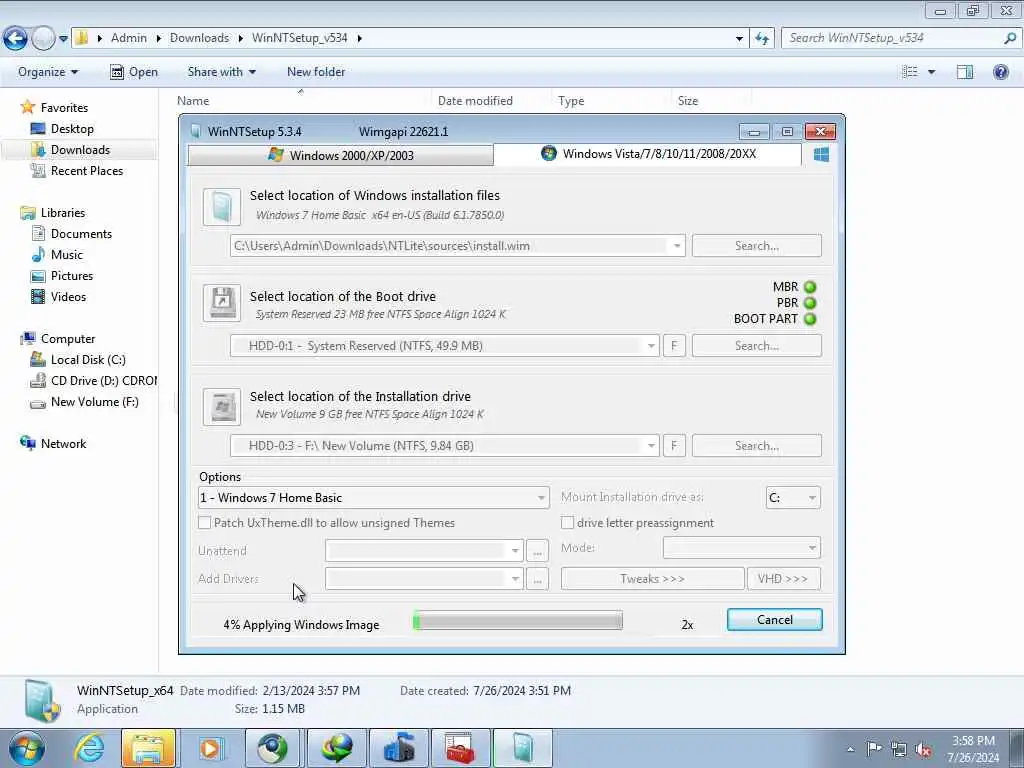Enable Patch UxTheme.dll checkbox
Screen dimensions: 1024x768
pos(204,522)
